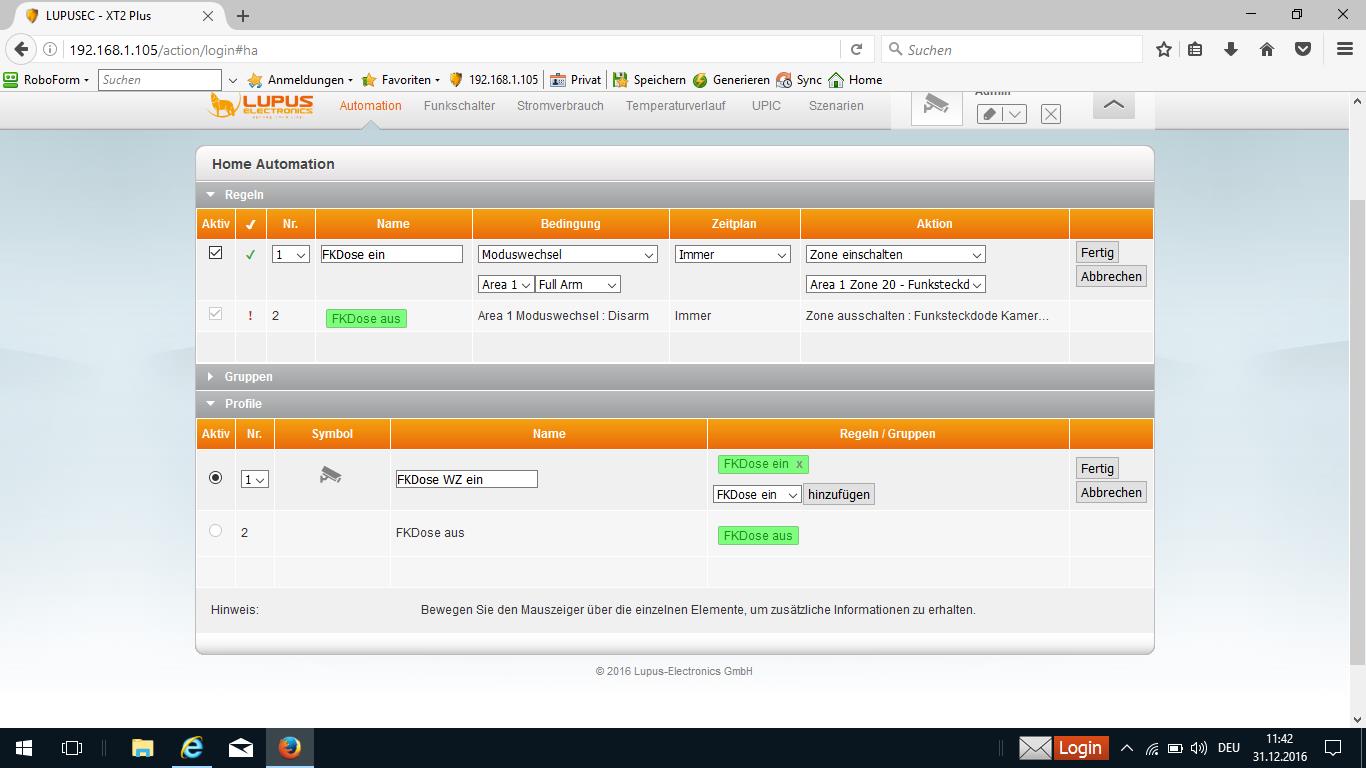Click the surveillance camera icon in header

[936, 105]
